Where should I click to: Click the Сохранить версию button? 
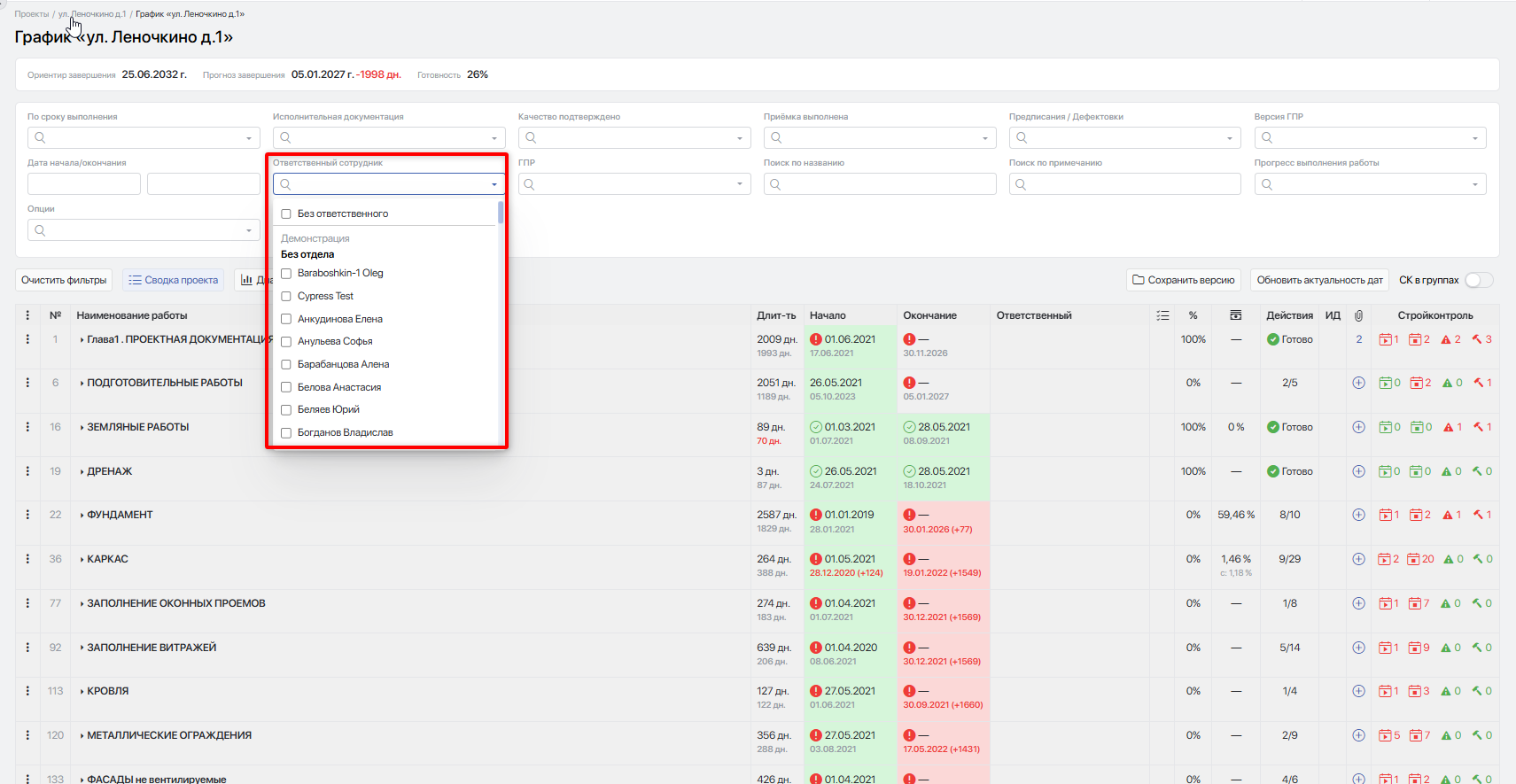(x=1184, y=280)
